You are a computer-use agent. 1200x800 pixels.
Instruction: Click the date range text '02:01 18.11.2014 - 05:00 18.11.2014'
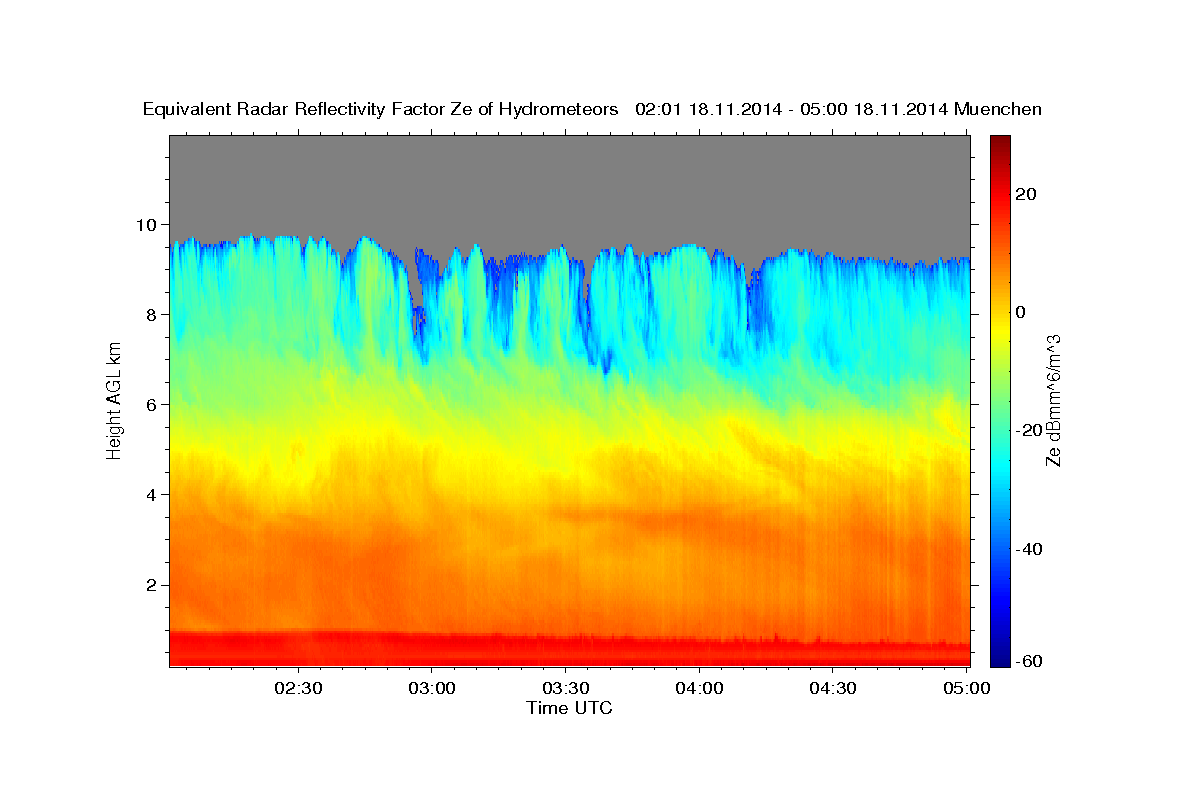pyautogui.click(x=791, y=110)
